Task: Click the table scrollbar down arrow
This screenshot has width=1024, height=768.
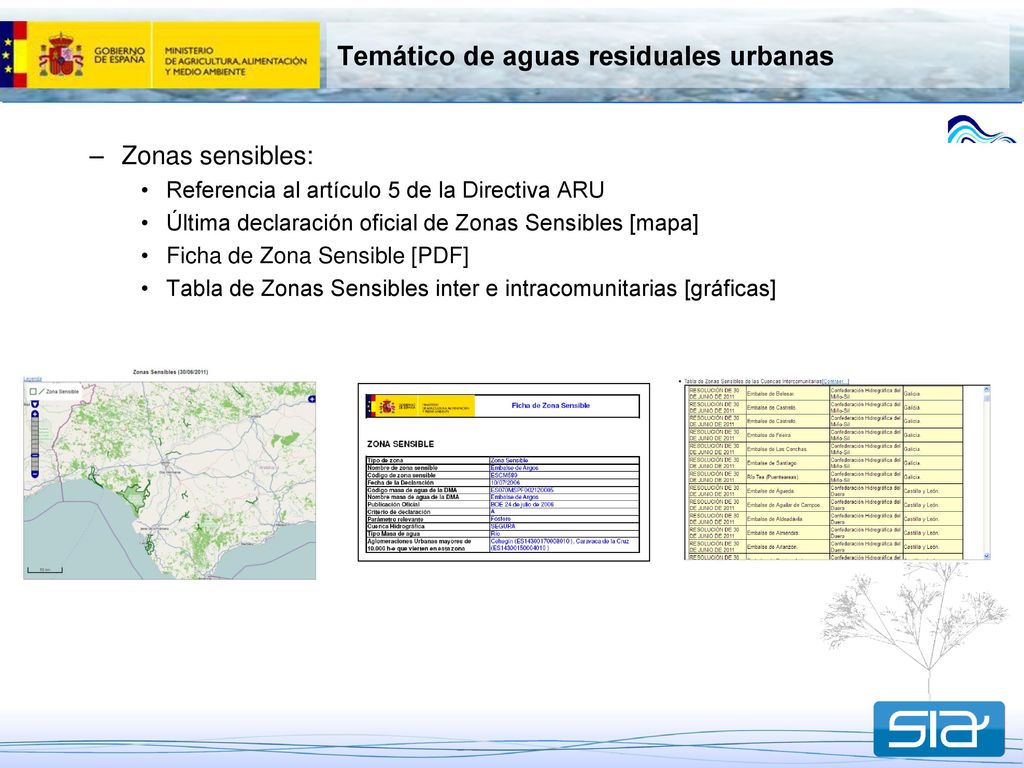Action: click(x=987, y=556)
